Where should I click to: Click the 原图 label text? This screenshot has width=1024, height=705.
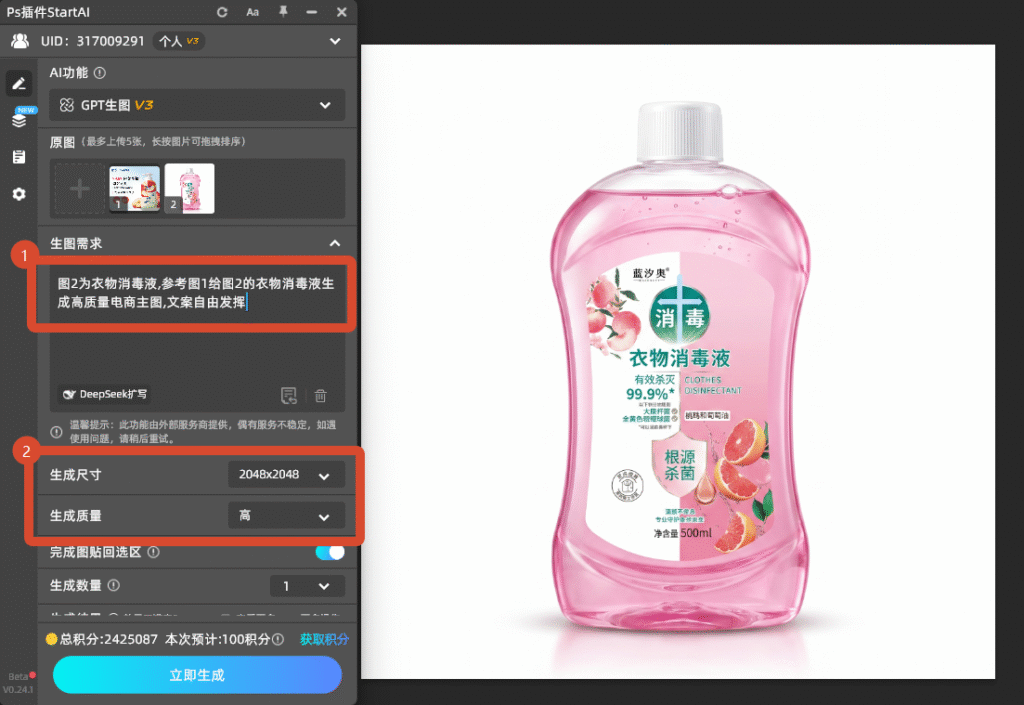[63, 142]
